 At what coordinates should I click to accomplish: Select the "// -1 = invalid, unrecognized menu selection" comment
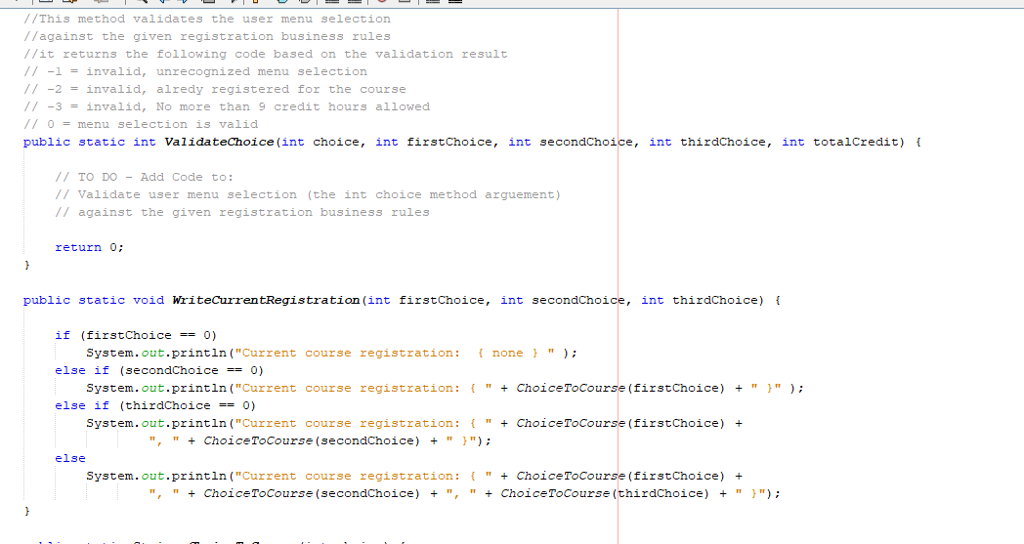click(195, 72)
